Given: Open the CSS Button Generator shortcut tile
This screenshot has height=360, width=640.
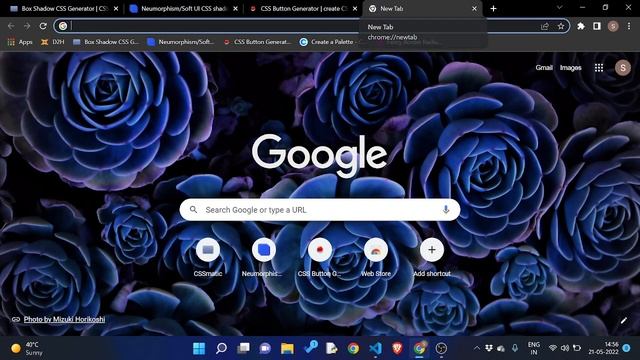Looking at the screenshot, I should tap(320, 257).
